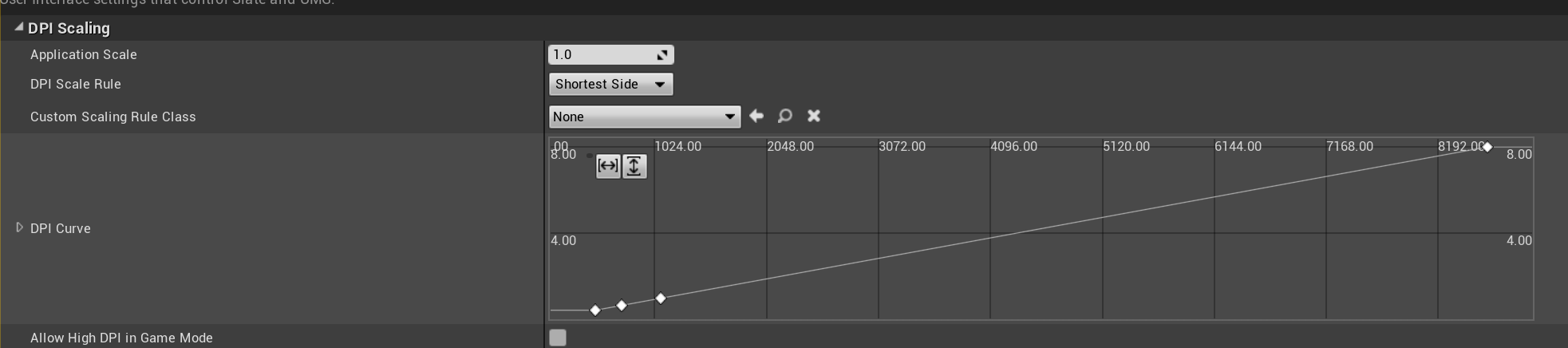This screenshot has width=1568, height=348.
Task: Click the Custom Scaling Rule Class label
Action: [x=113, y=117]
